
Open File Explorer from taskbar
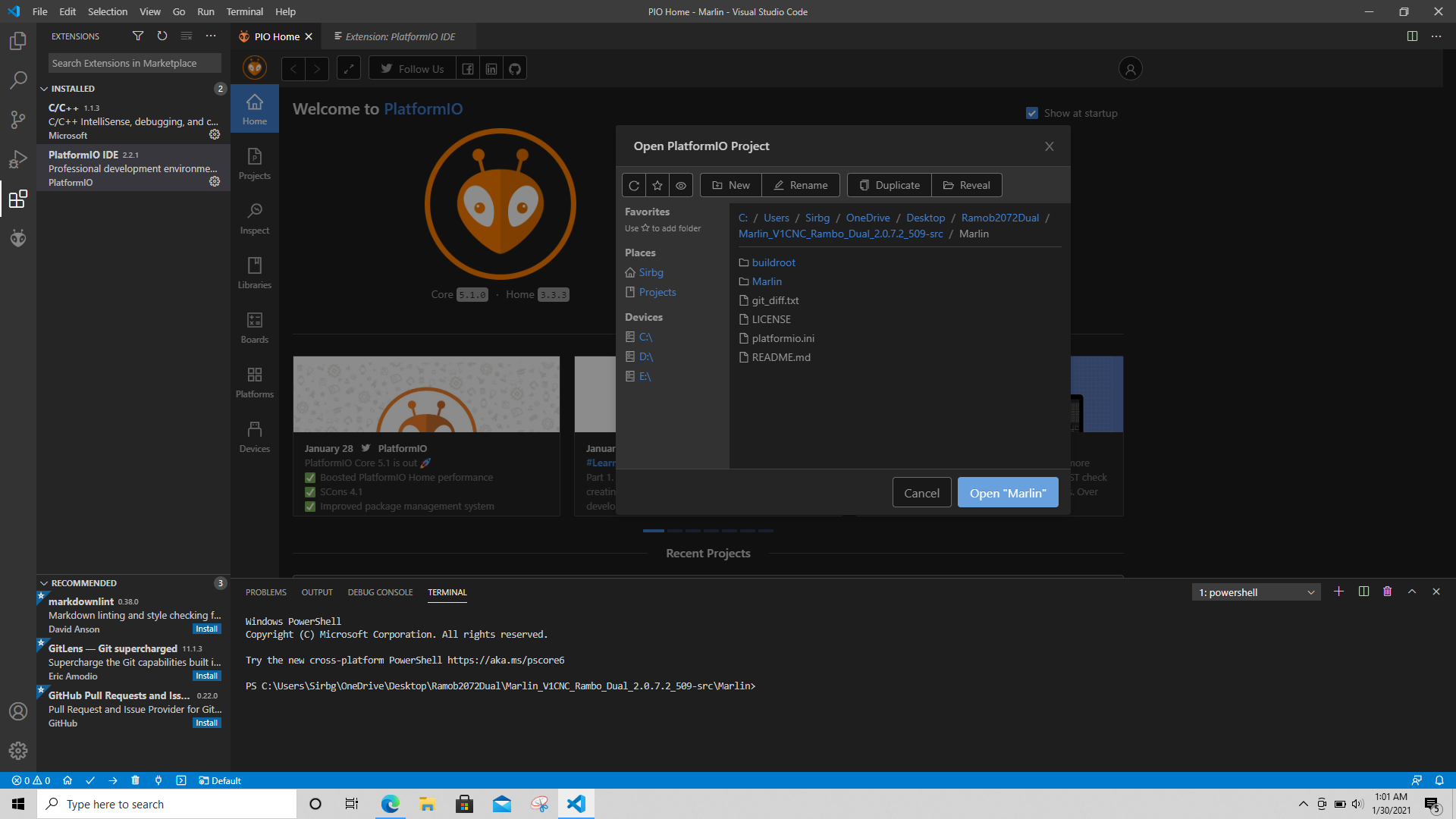click(x=427, y=804)
